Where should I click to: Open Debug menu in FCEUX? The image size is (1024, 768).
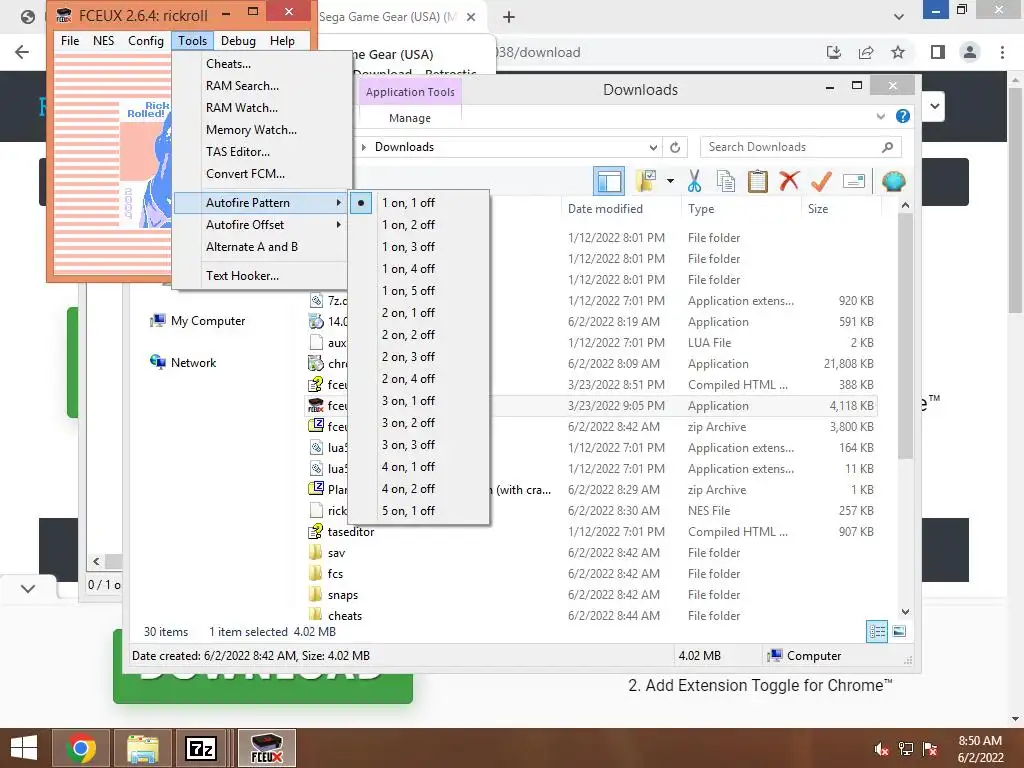238,40
